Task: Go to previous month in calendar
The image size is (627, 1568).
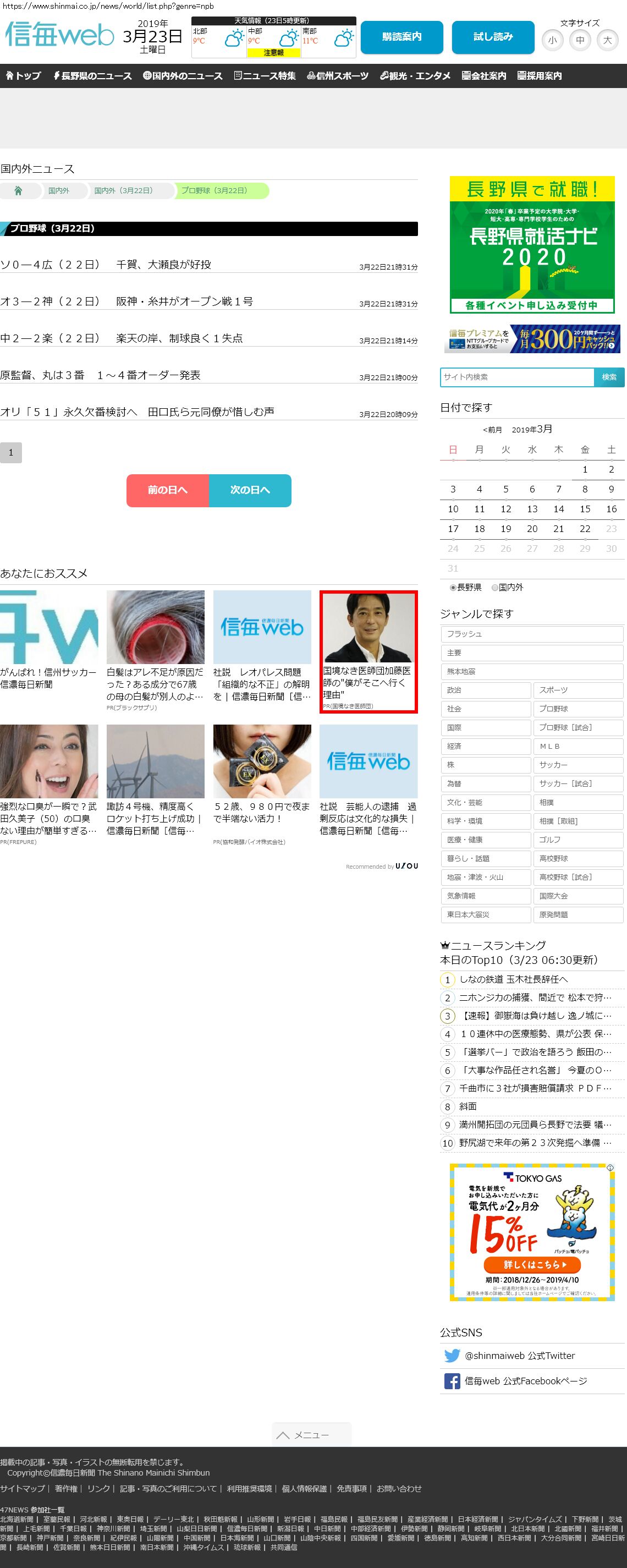Action: [492, 430]
